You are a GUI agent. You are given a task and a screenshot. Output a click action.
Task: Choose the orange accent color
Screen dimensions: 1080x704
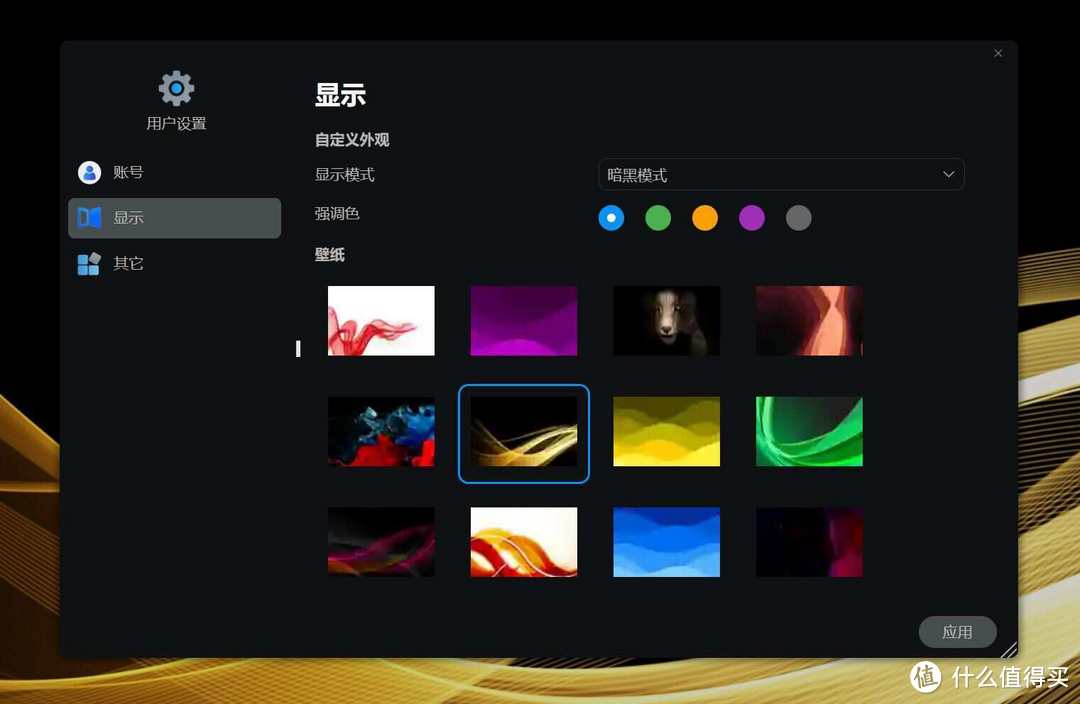pos(705,218)
